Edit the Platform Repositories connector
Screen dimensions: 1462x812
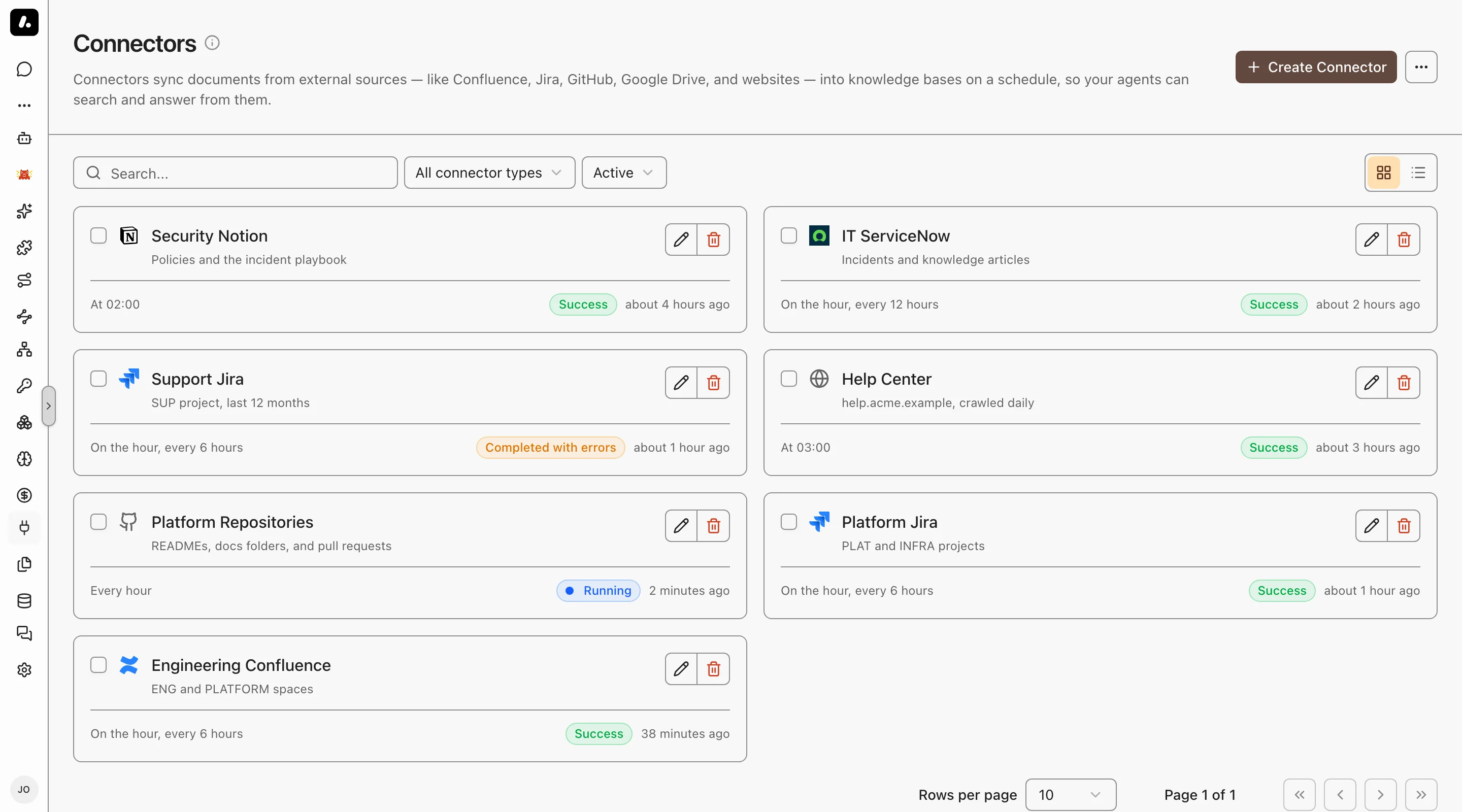click(x=681, y=525)
